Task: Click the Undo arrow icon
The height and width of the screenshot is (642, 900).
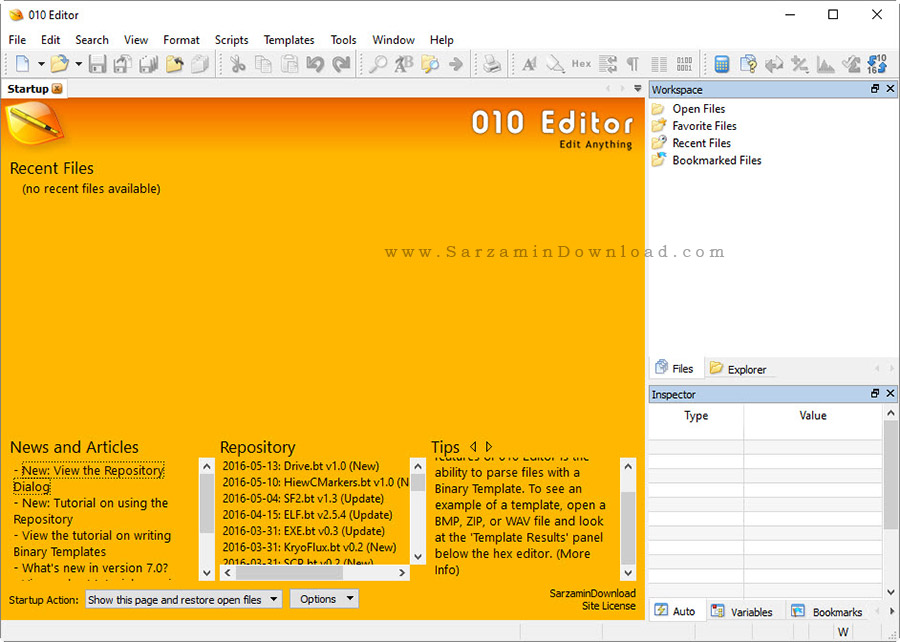Action: [315, 64]
